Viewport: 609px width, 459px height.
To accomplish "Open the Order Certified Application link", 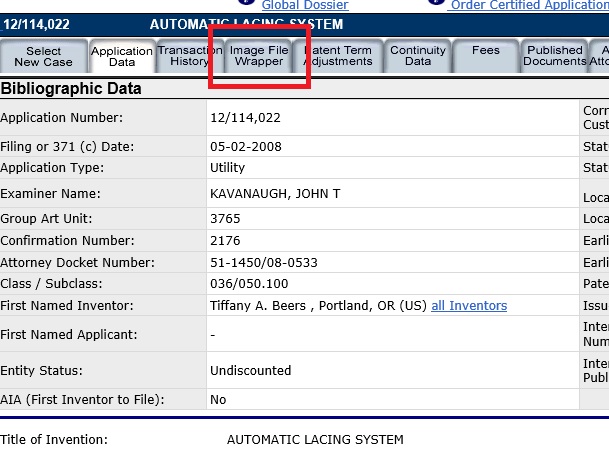I will (529, 5).
